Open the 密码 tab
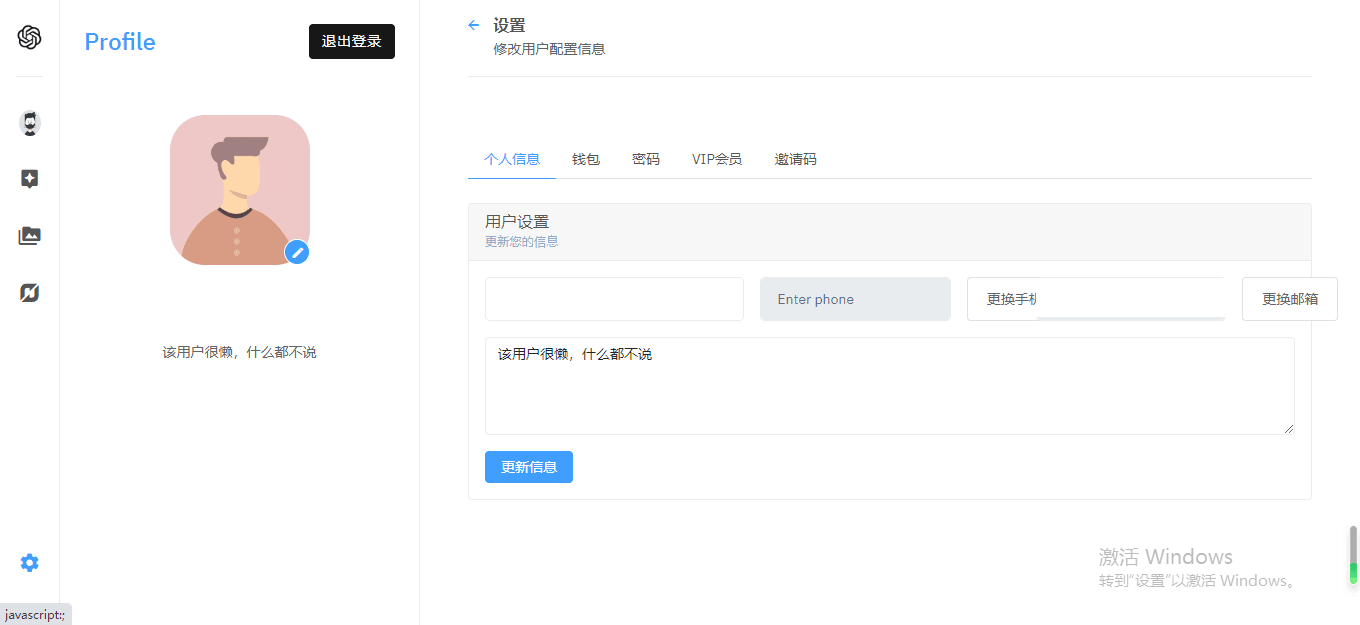1360x625 pixels. coord(646,159)
